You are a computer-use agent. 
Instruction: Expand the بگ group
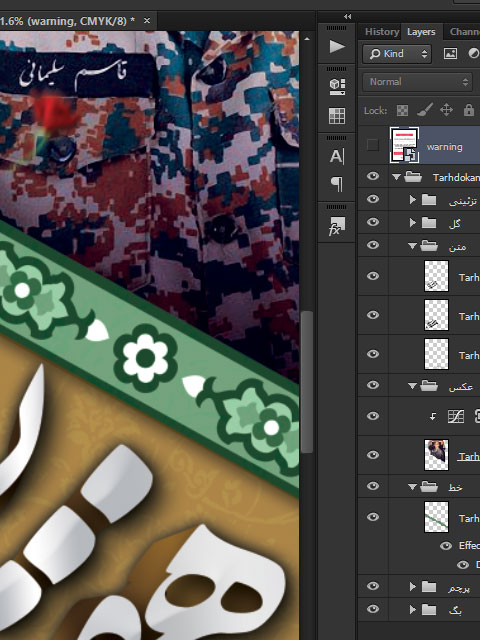pyautogui.click(x=413, y=609)
